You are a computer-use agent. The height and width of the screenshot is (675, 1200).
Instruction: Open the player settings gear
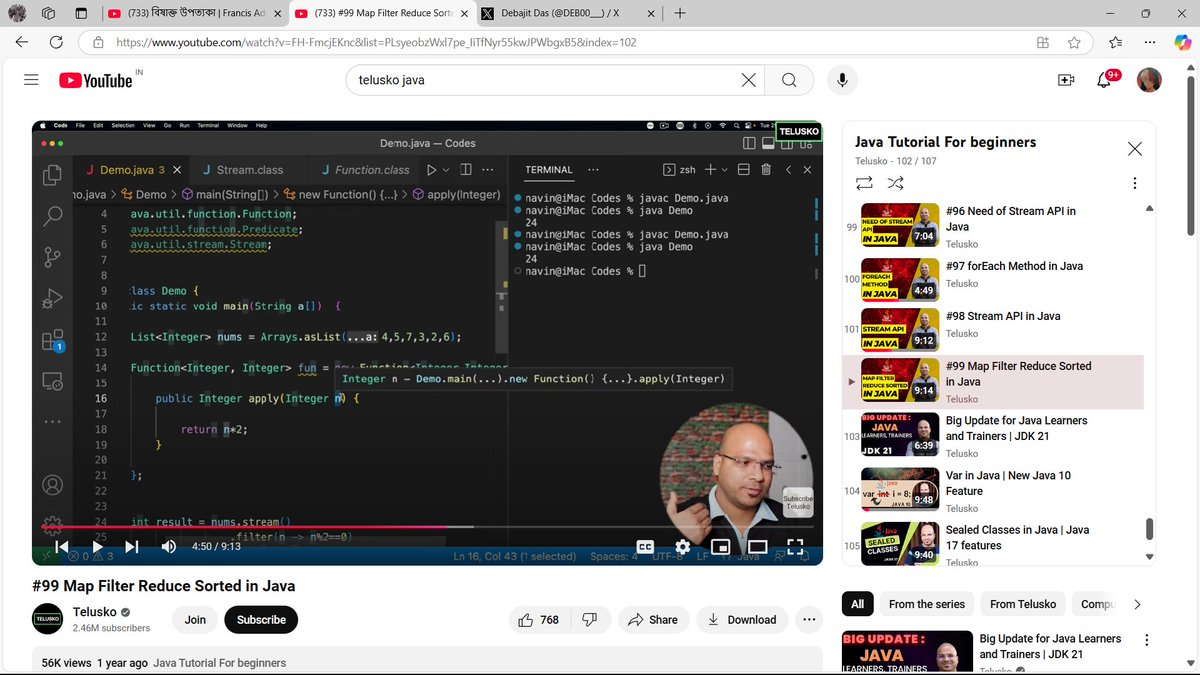click(683, 547)
